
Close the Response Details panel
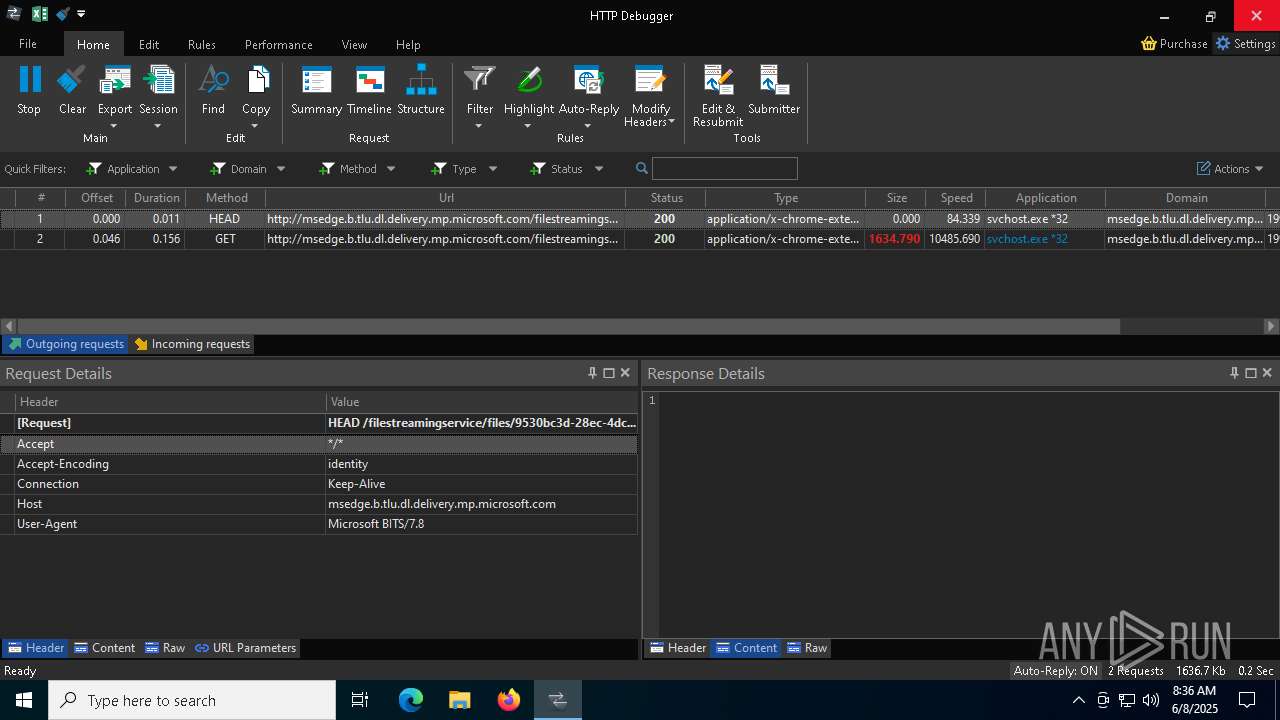click(x=1267, y=373)
